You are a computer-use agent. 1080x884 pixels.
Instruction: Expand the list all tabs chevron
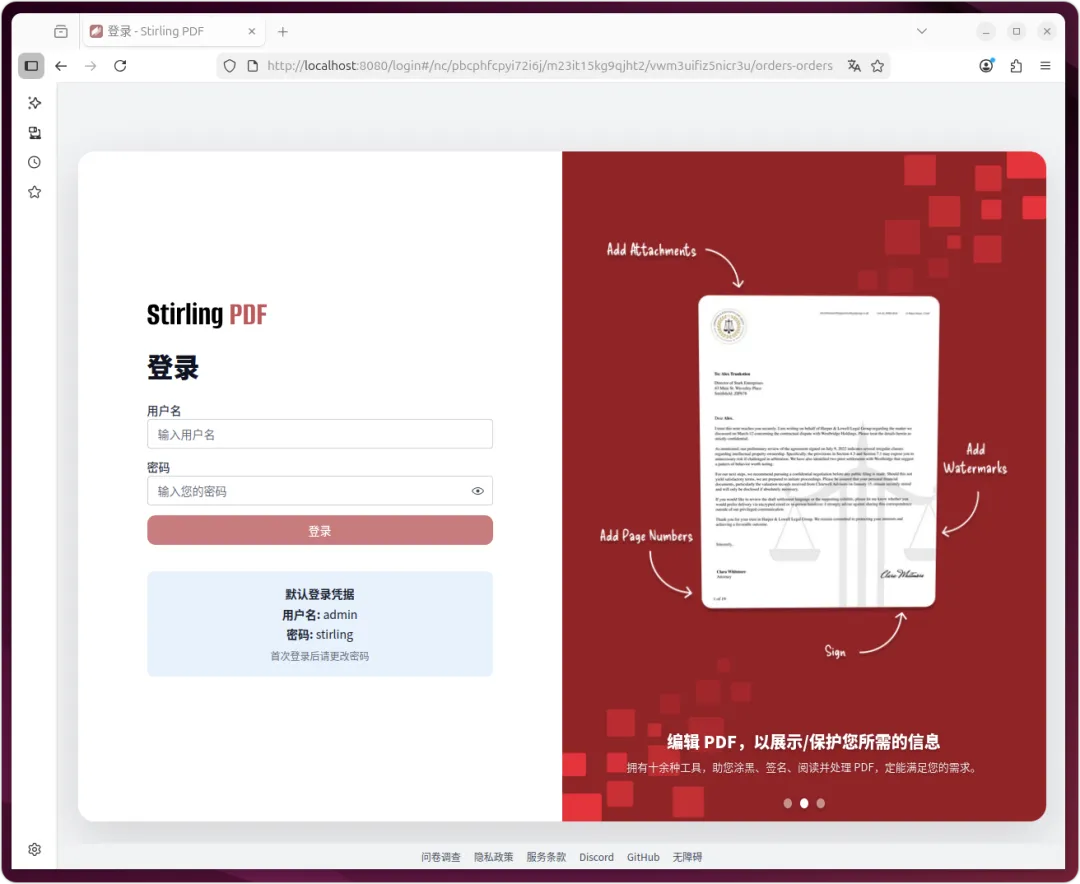tap(922, 32)
